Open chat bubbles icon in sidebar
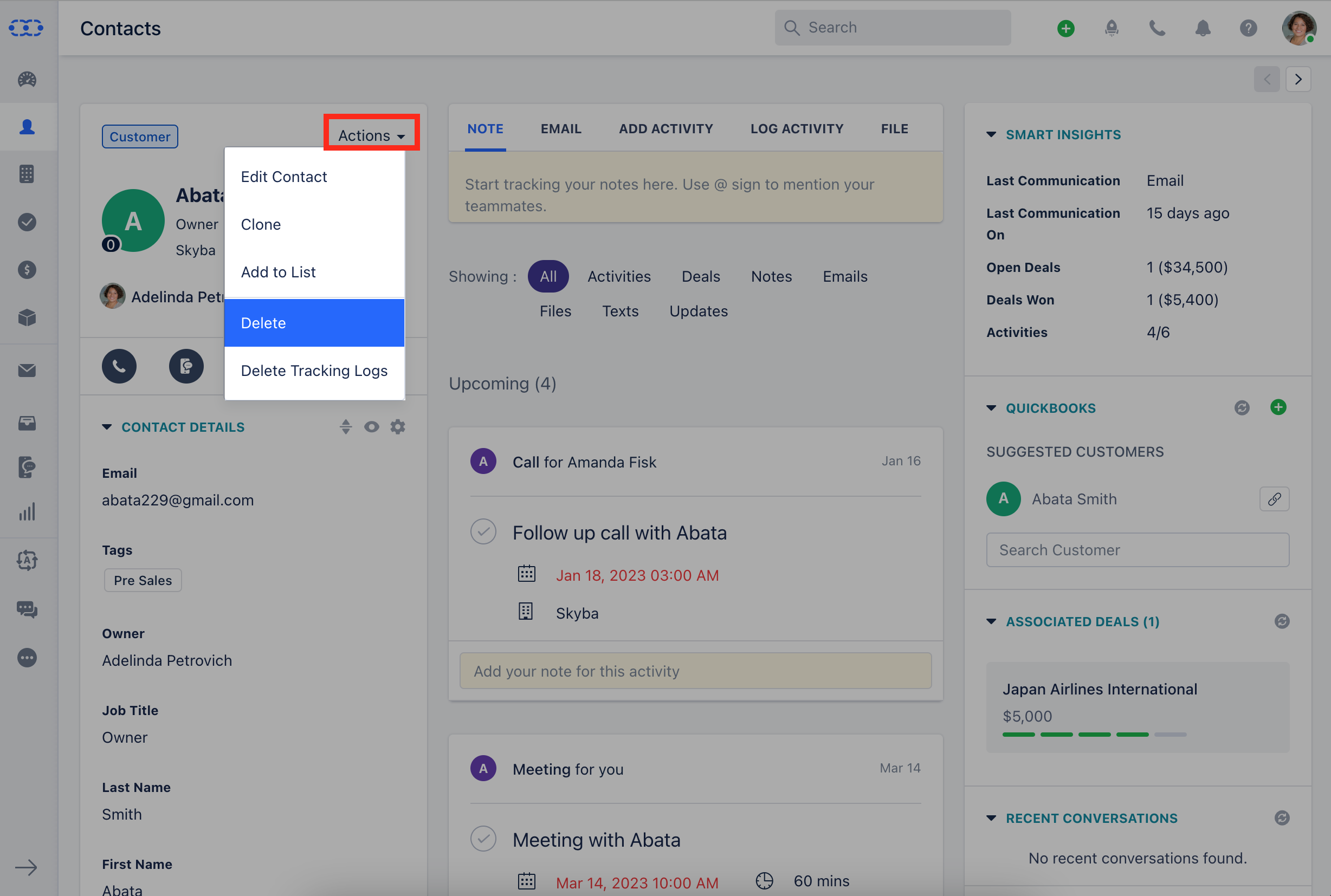 (x=27, y=609)
